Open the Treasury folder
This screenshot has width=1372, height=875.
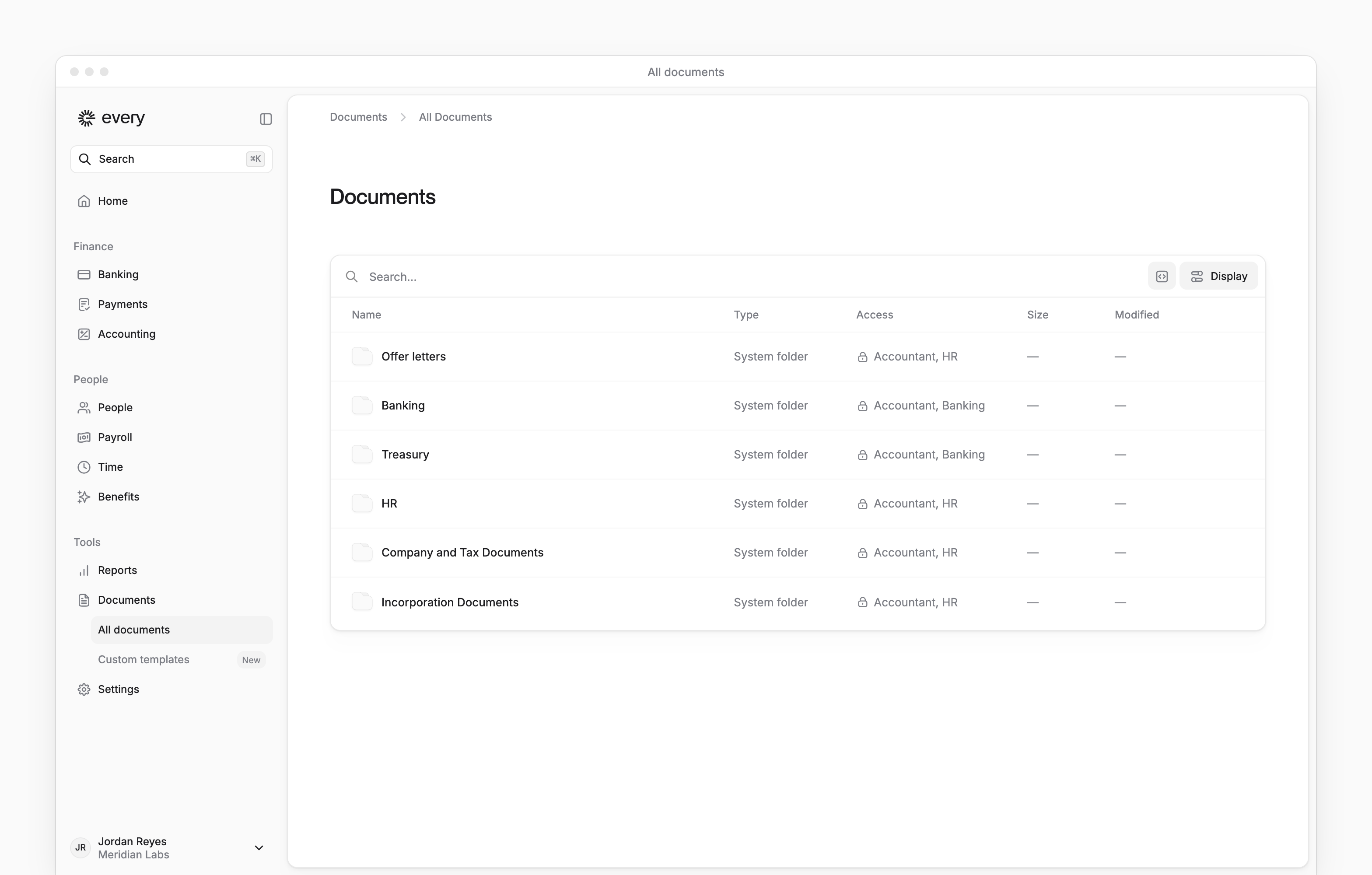[x=798, y=455]
